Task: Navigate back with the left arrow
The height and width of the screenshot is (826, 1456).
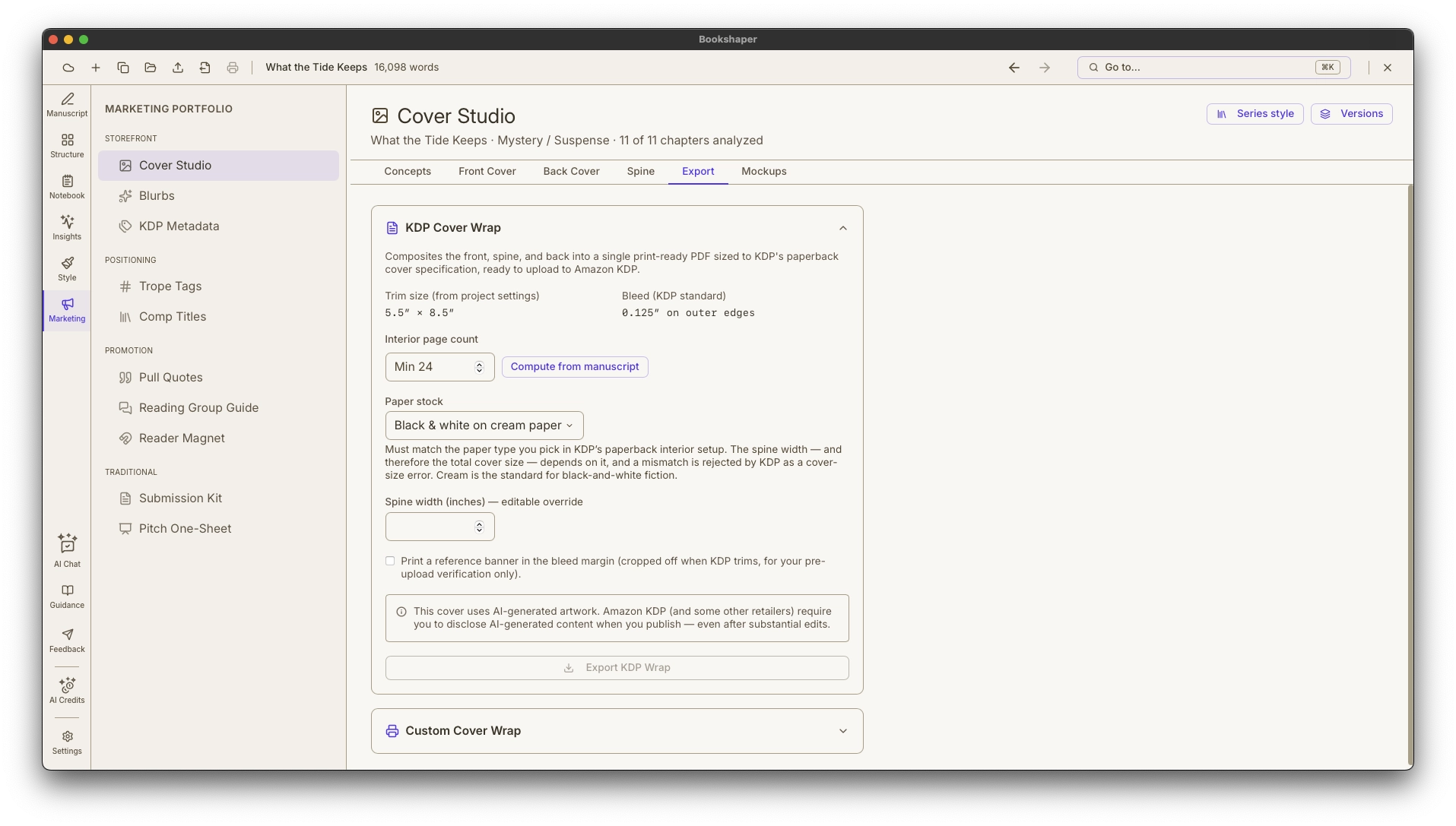Action: point(1014,68)
